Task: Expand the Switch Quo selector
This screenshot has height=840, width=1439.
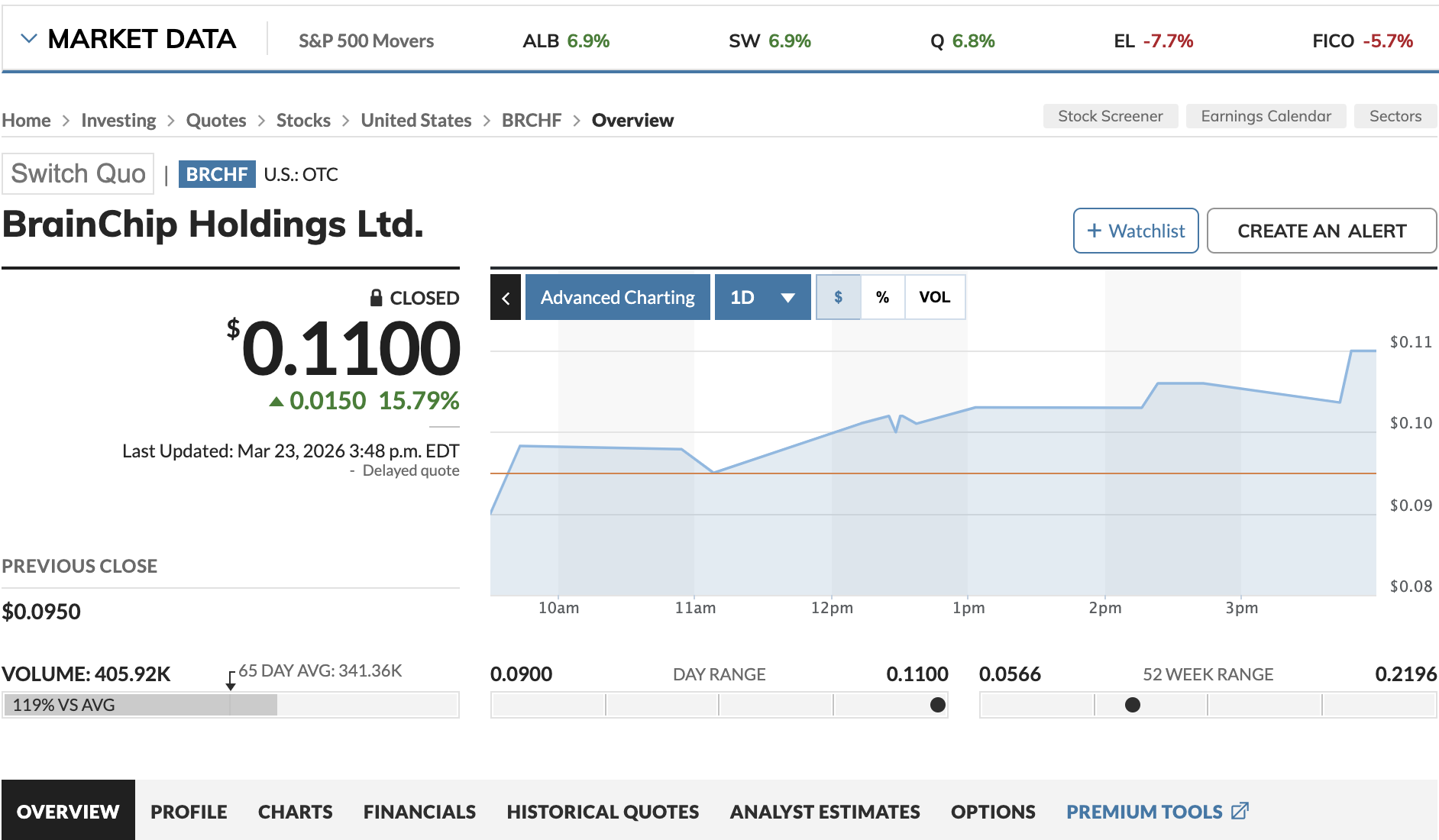Action: 78,173
